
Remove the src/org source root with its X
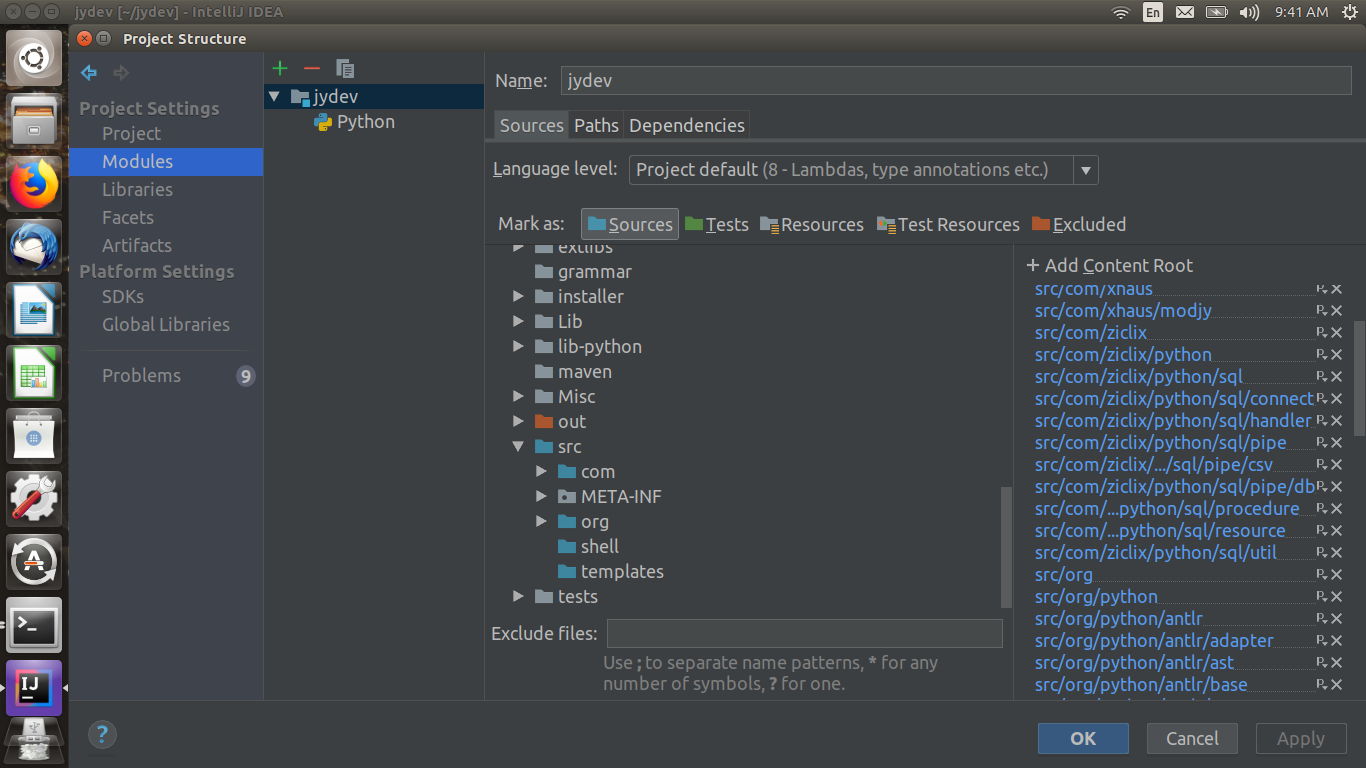coord(1337,574)
